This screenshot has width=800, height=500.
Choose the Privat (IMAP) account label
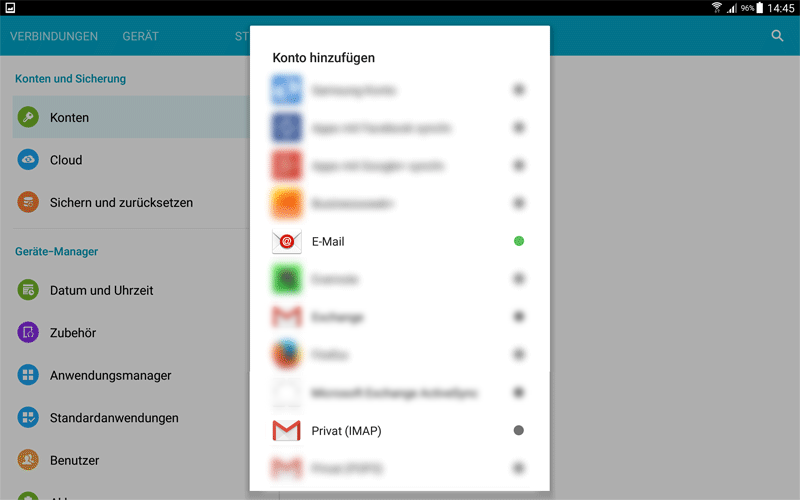point(346,431)
